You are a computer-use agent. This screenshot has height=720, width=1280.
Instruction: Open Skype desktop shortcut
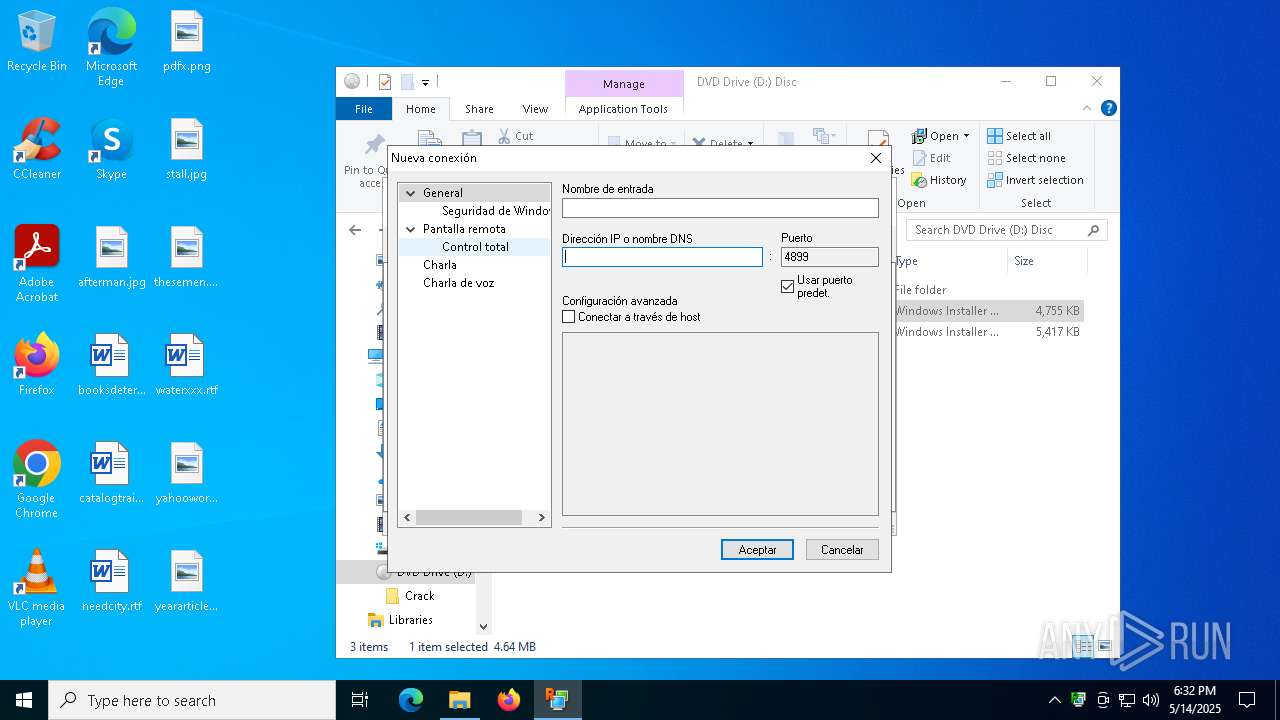[111, 150]
